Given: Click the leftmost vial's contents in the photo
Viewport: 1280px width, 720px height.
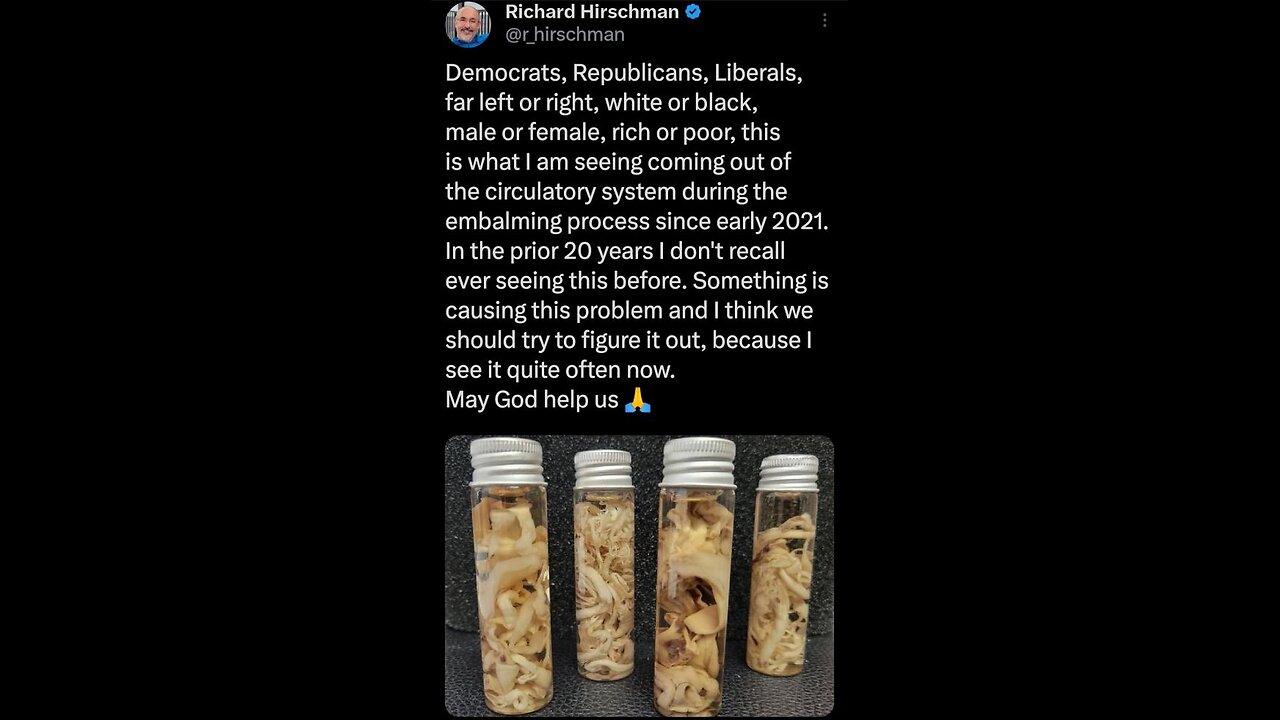Looking at the screenshot, I should 510,600.
